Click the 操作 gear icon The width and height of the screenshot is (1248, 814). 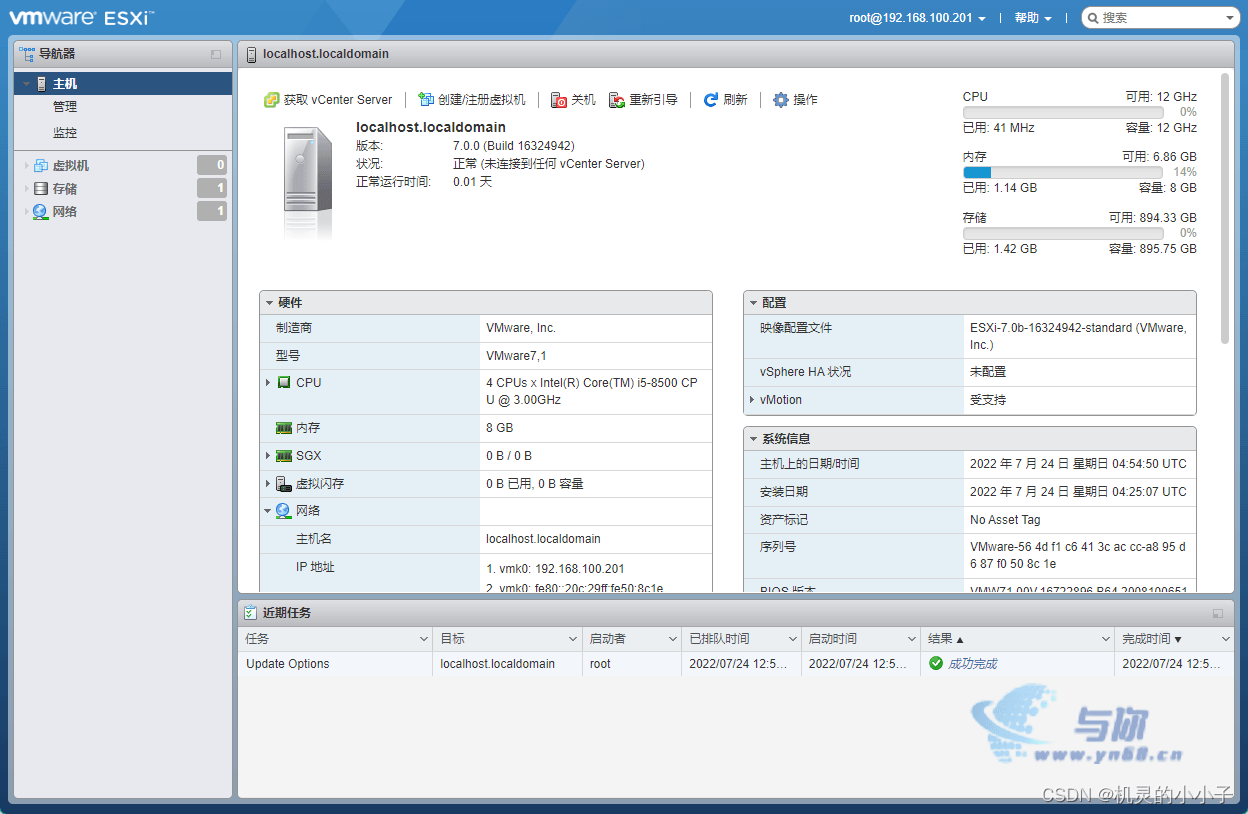[781, 100]
